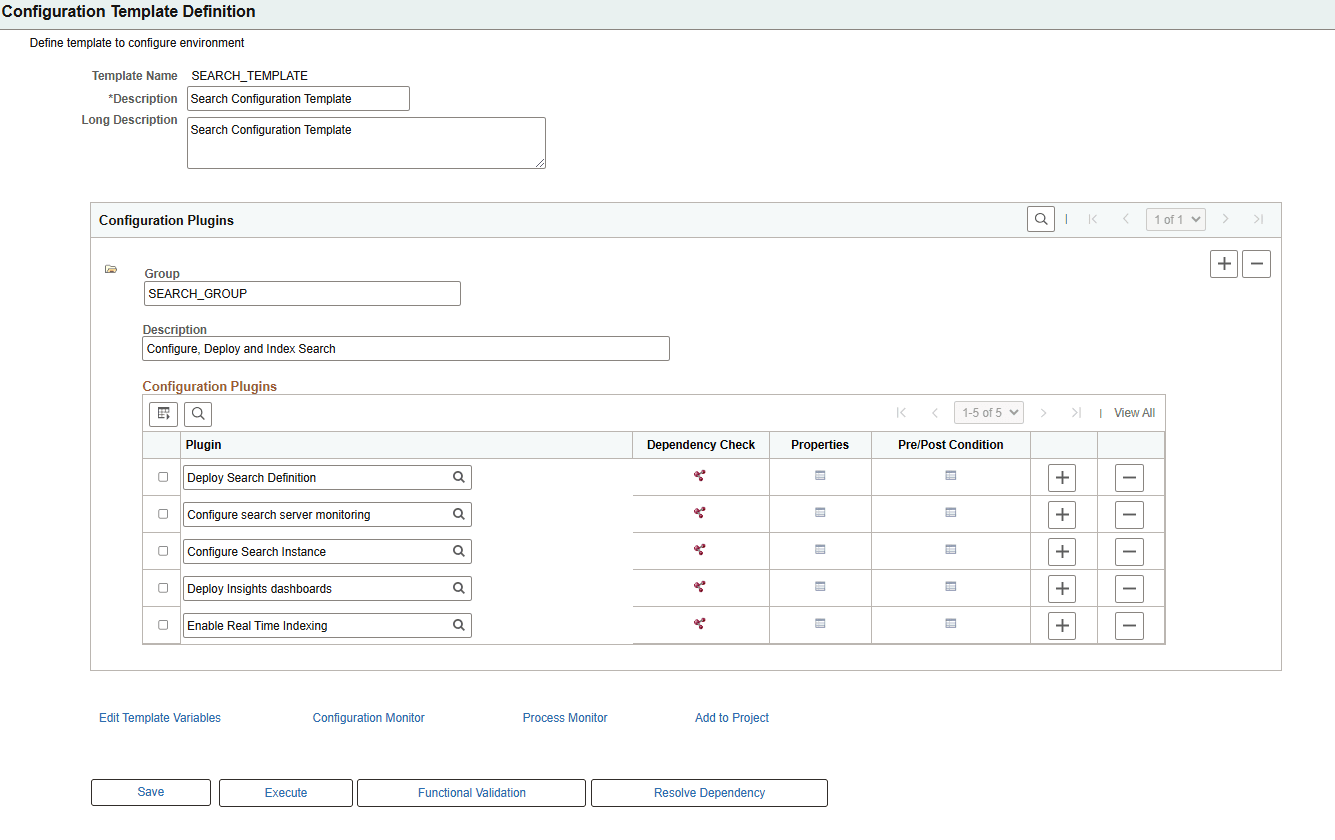
Task: Click the folder icon beside the Group field
Action: (x=111, y=268)
